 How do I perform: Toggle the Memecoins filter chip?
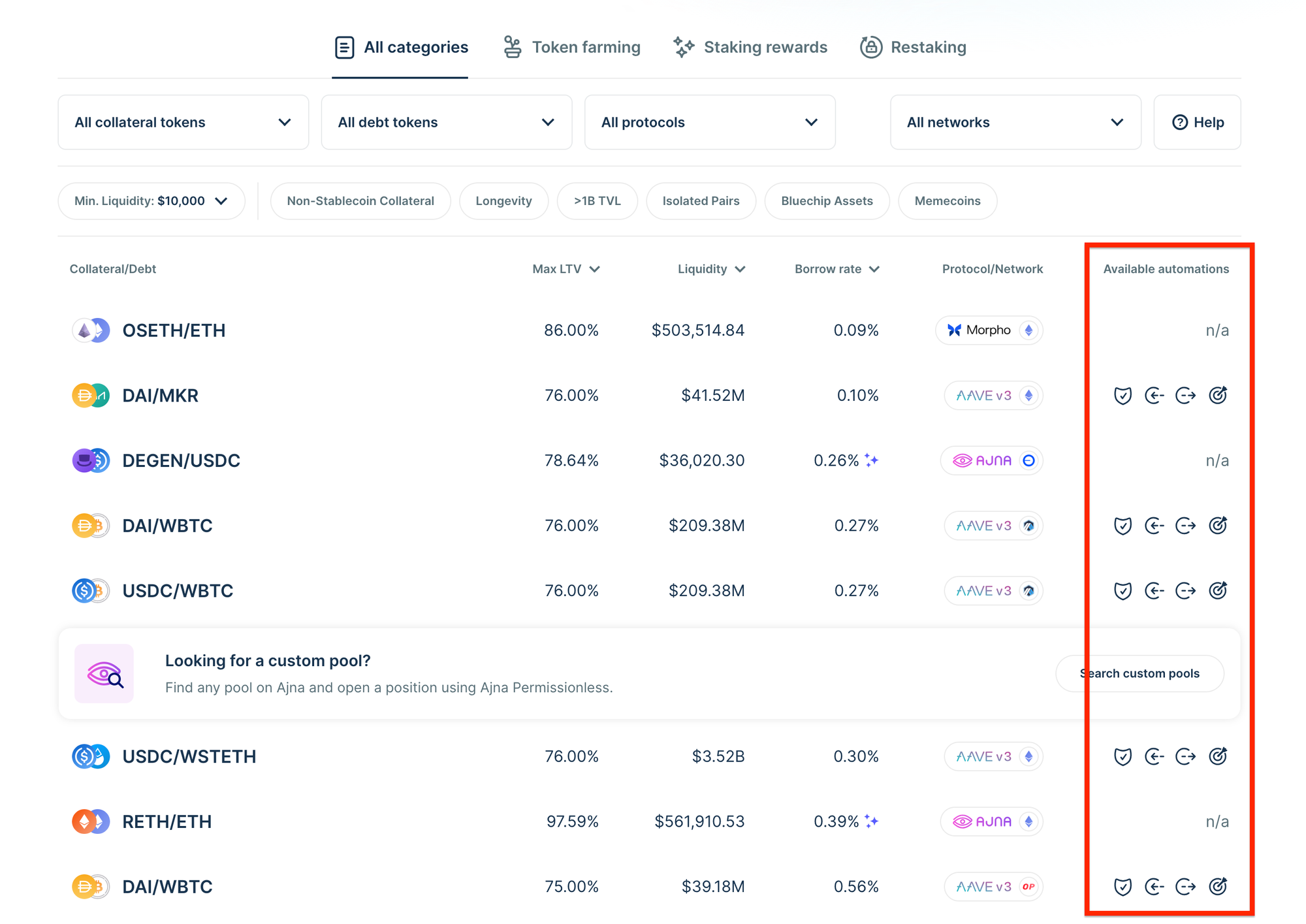click(947, 201)
